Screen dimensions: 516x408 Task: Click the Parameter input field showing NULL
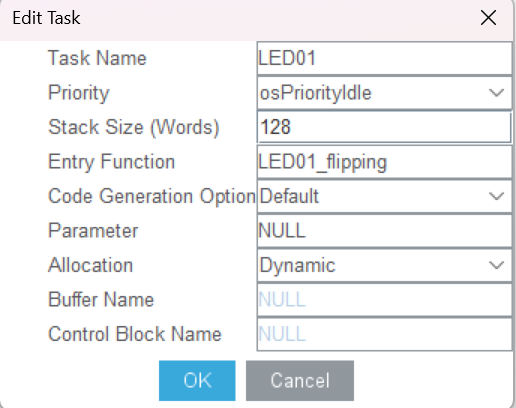click(x=384, y=231)
